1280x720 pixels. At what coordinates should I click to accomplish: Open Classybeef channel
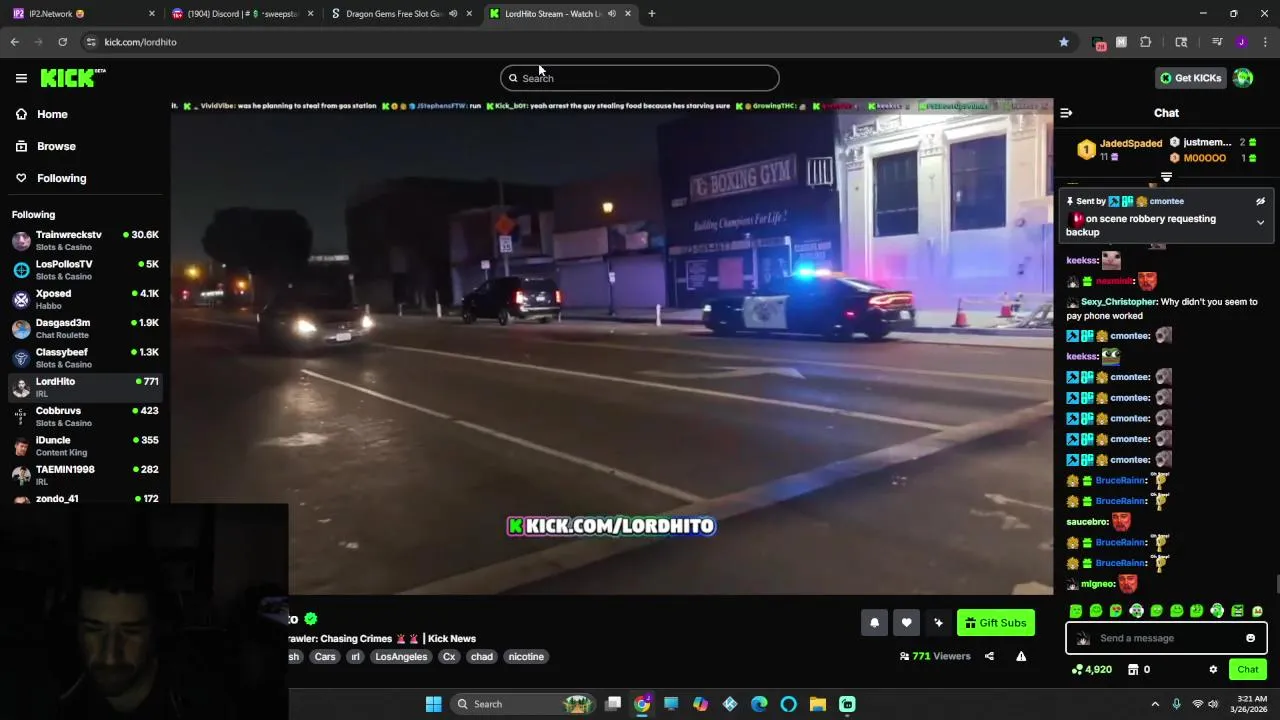click(85, 358)
